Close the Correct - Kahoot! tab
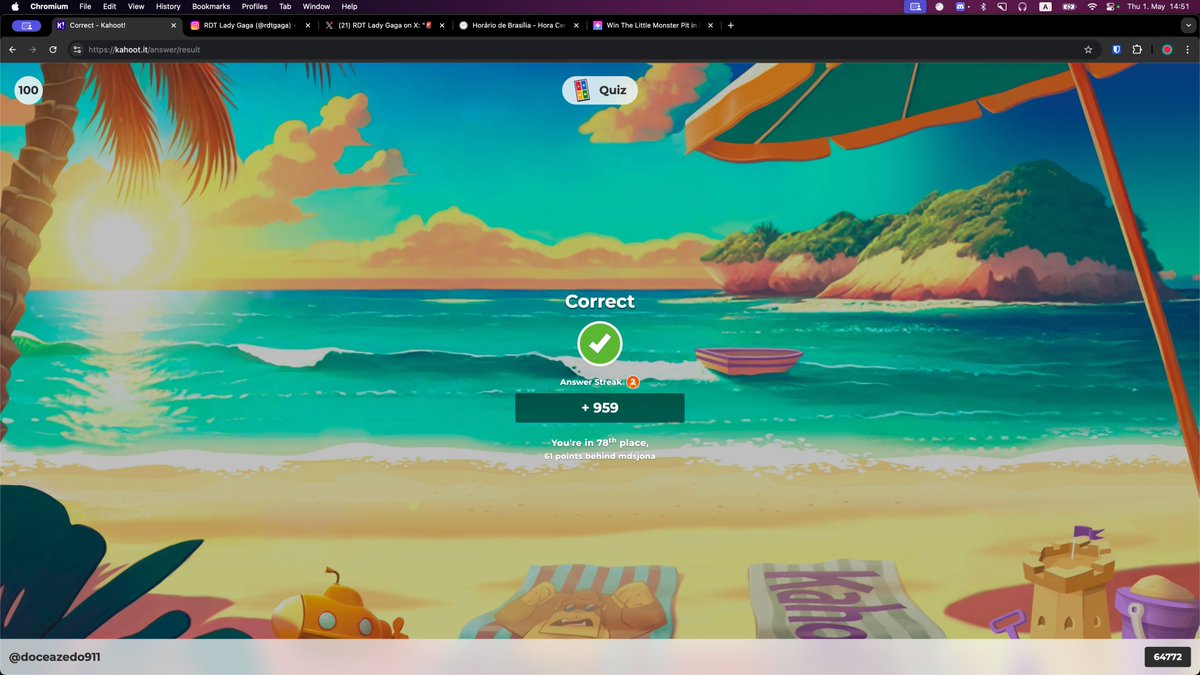 173,25
